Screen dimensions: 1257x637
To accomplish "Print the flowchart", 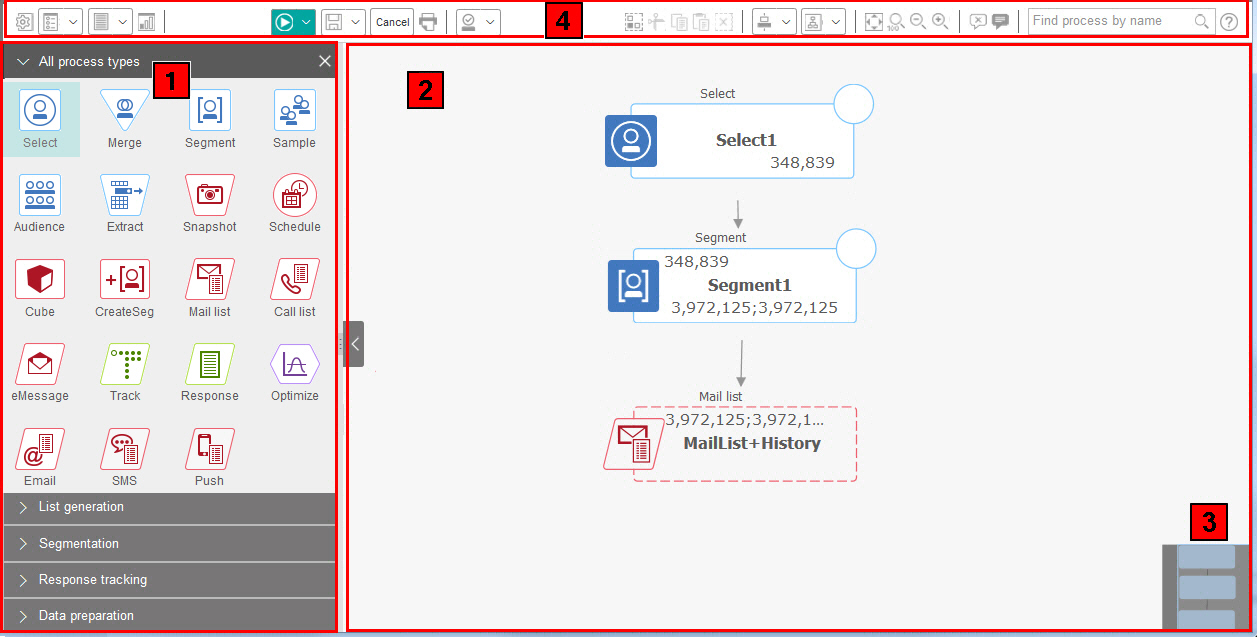I will (429, 20).
